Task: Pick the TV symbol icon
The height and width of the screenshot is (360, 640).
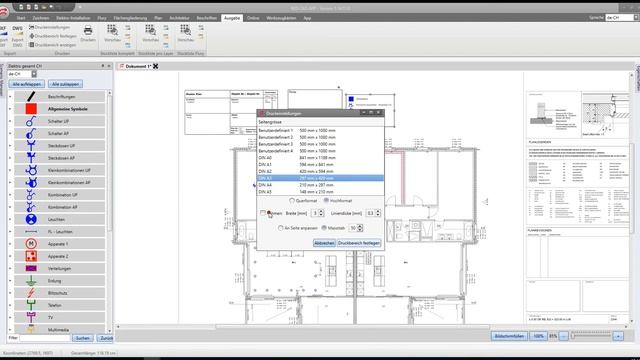Action: tap(31, 318)
